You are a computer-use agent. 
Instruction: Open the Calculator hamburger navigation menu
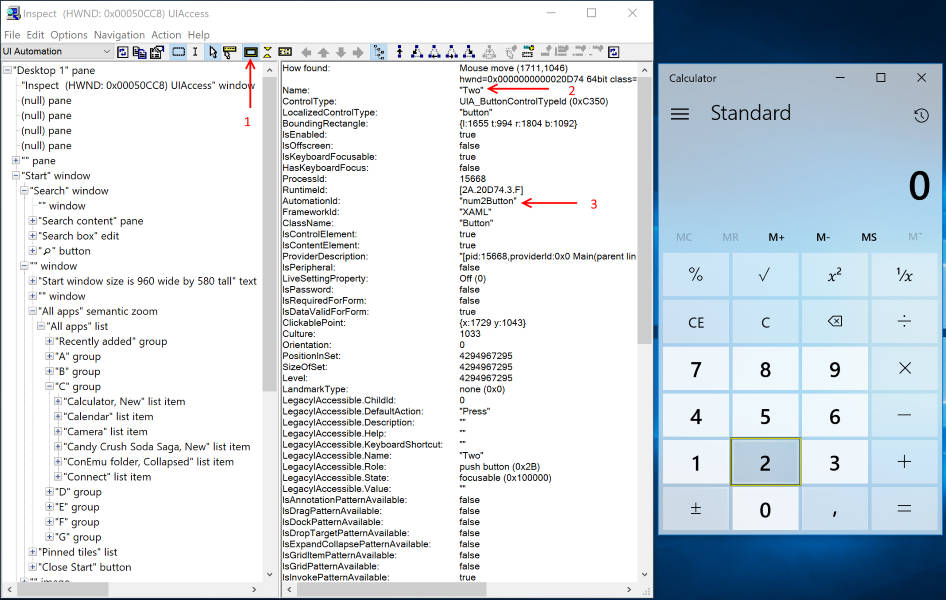click(x=680, y=114)
